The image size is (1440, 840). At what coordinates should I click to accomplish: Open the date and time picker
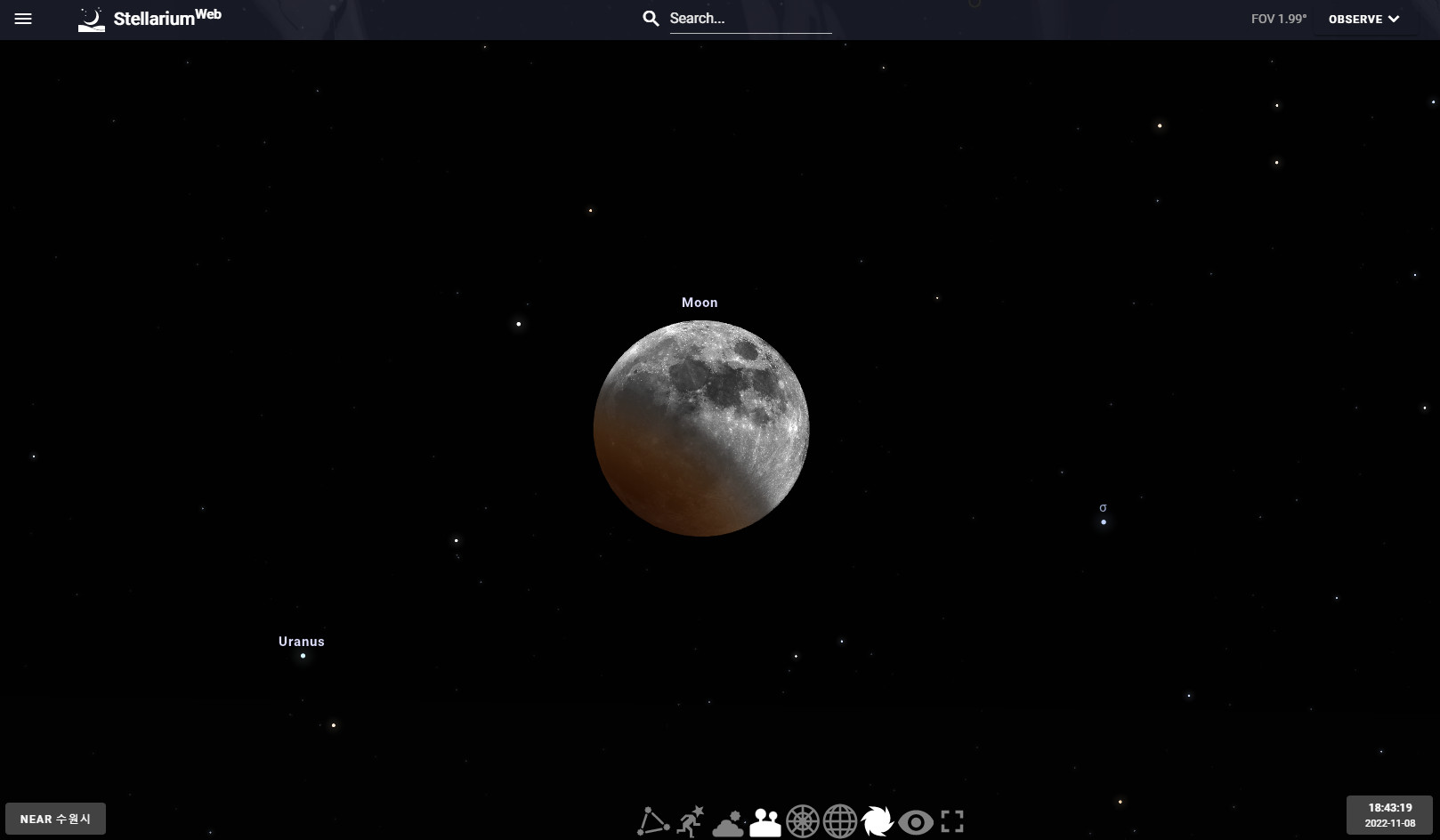pos(1390,815)
